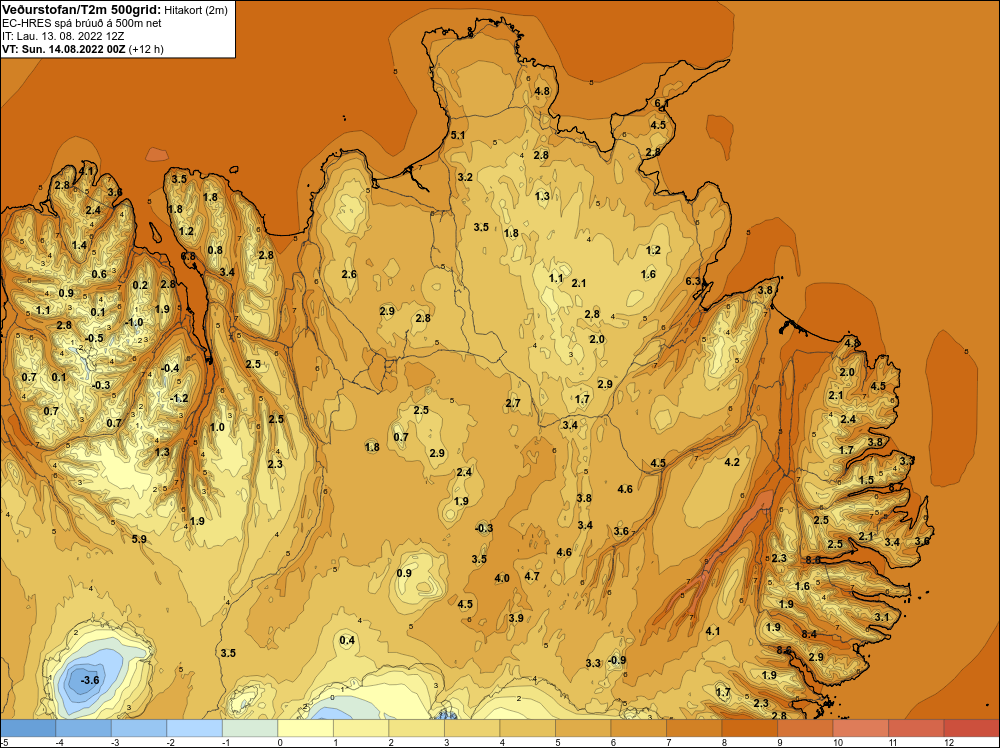Click the -1.2 temperature reading
1000x748 pixels.
tap(179, 398)
